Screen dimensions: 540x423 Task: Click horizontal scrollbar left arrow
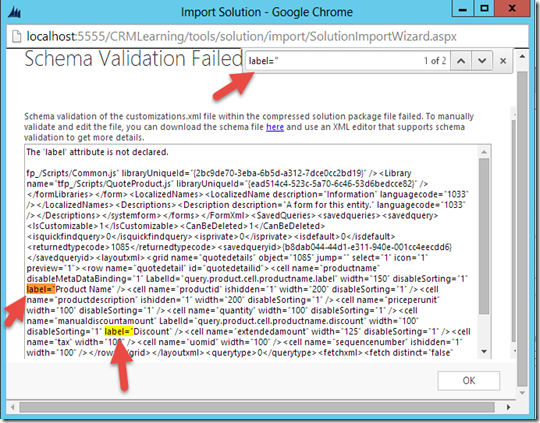(x=13, y=407)
